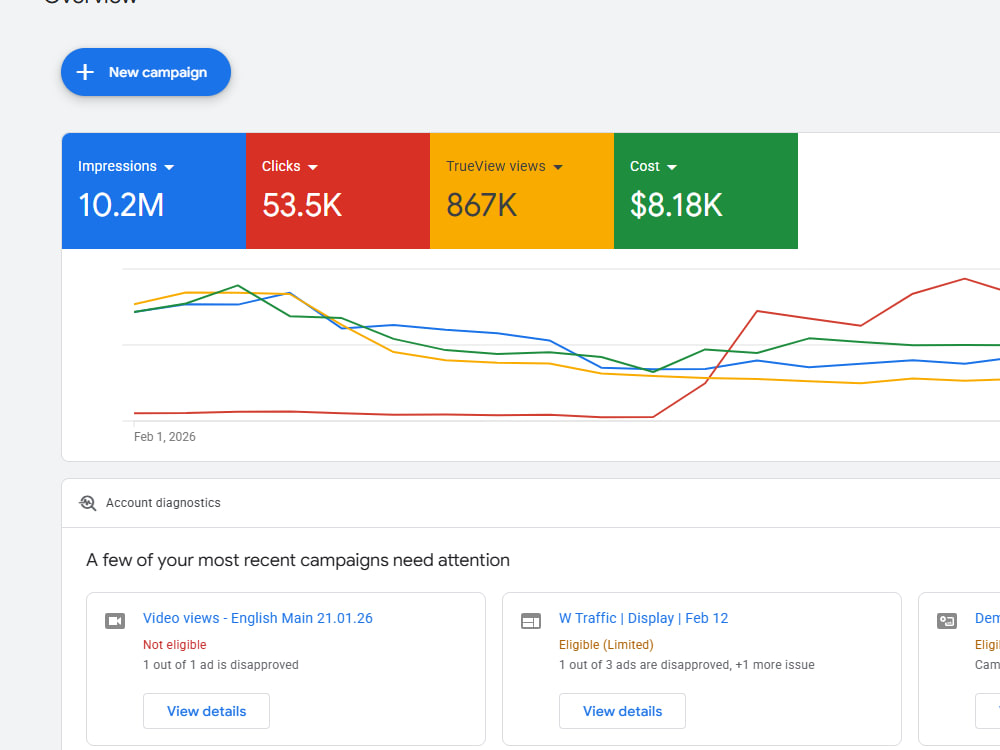Open Video views - English Main 21.01.26 campaign
1000x750 pixels.
click(258, 618)
